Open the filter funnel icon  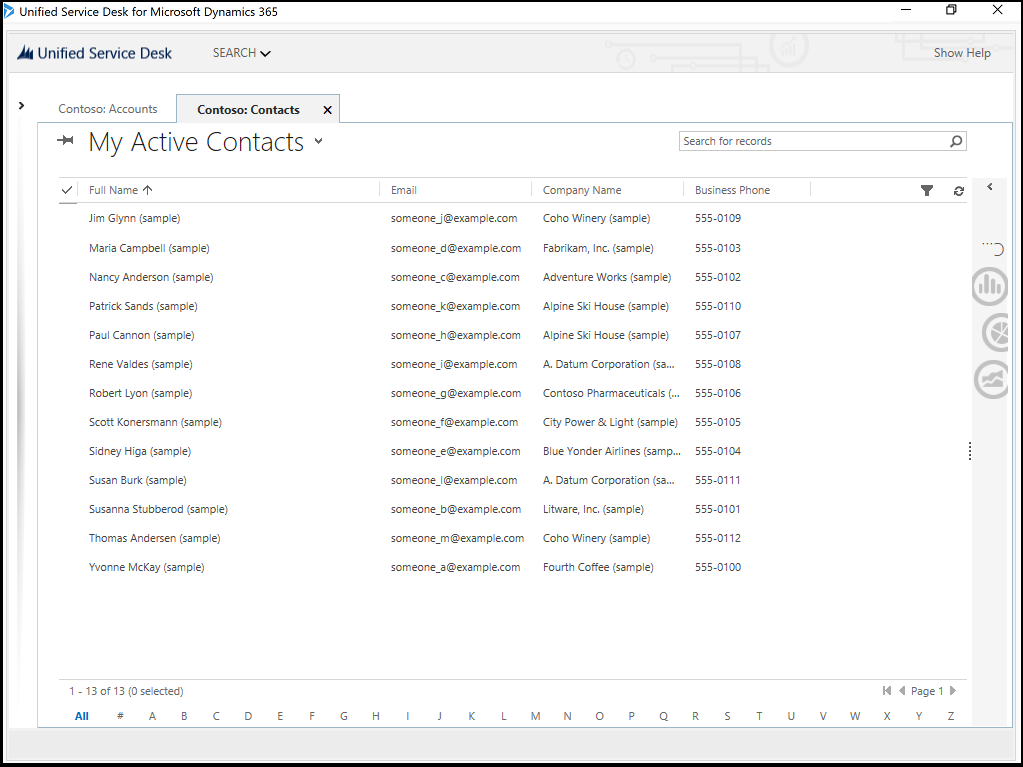pos(926,190)
